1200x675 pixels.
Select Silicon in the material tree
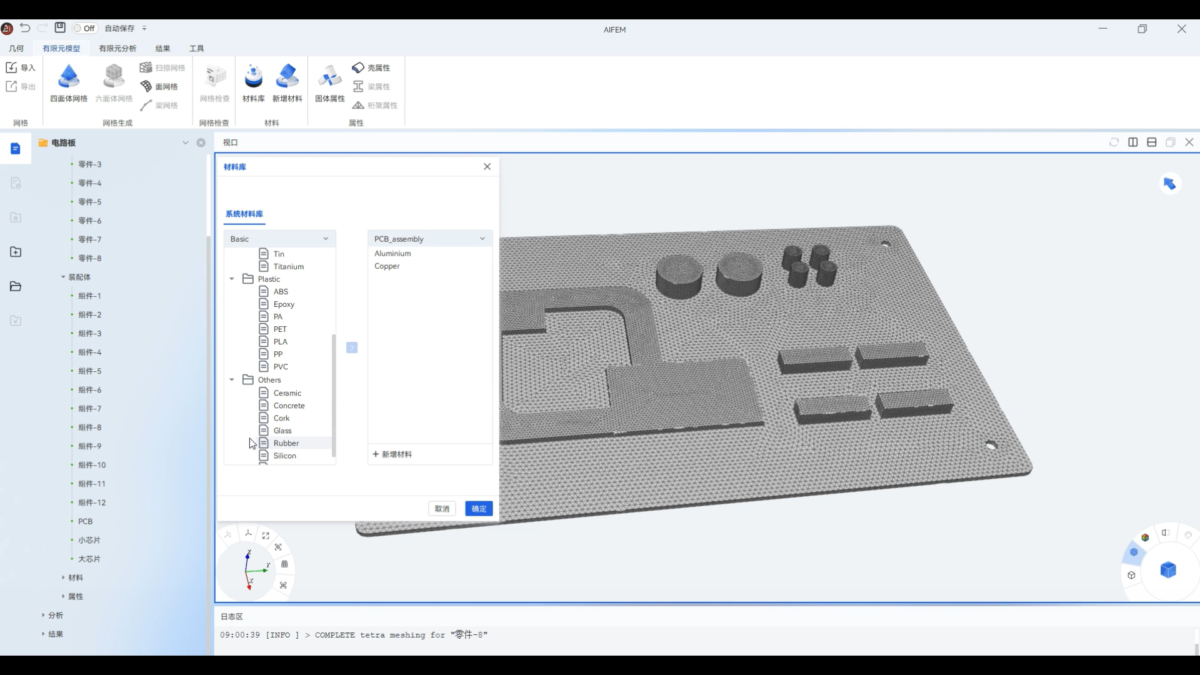[285, 456]
